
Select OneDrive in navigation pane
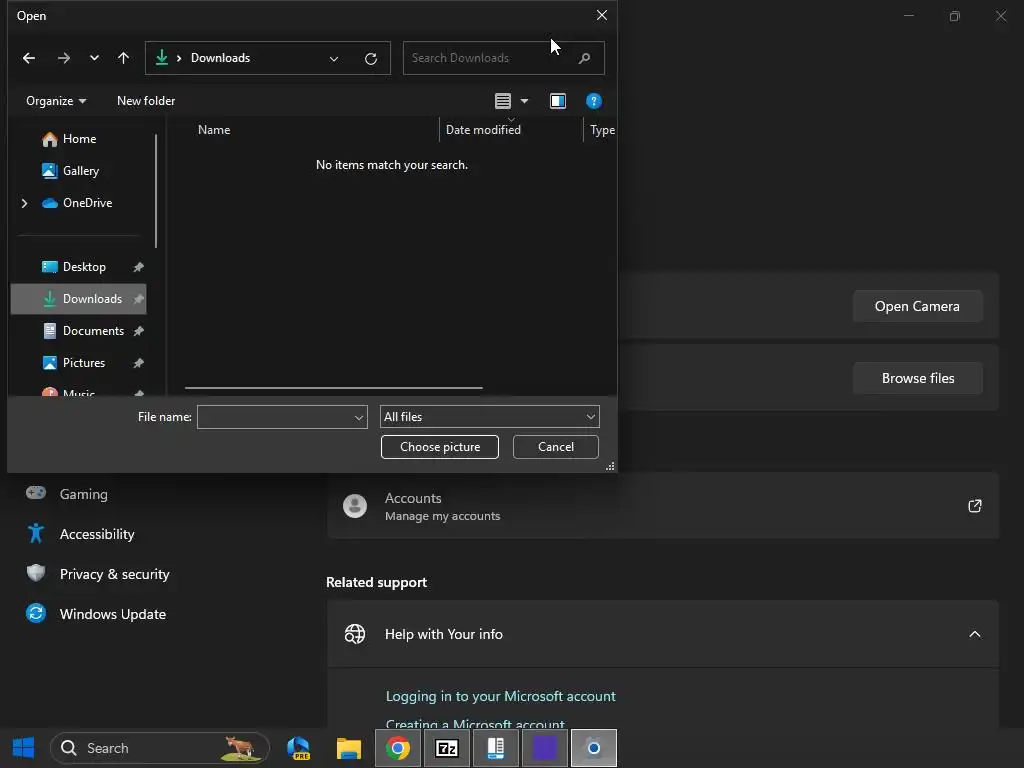coord(77,203)
